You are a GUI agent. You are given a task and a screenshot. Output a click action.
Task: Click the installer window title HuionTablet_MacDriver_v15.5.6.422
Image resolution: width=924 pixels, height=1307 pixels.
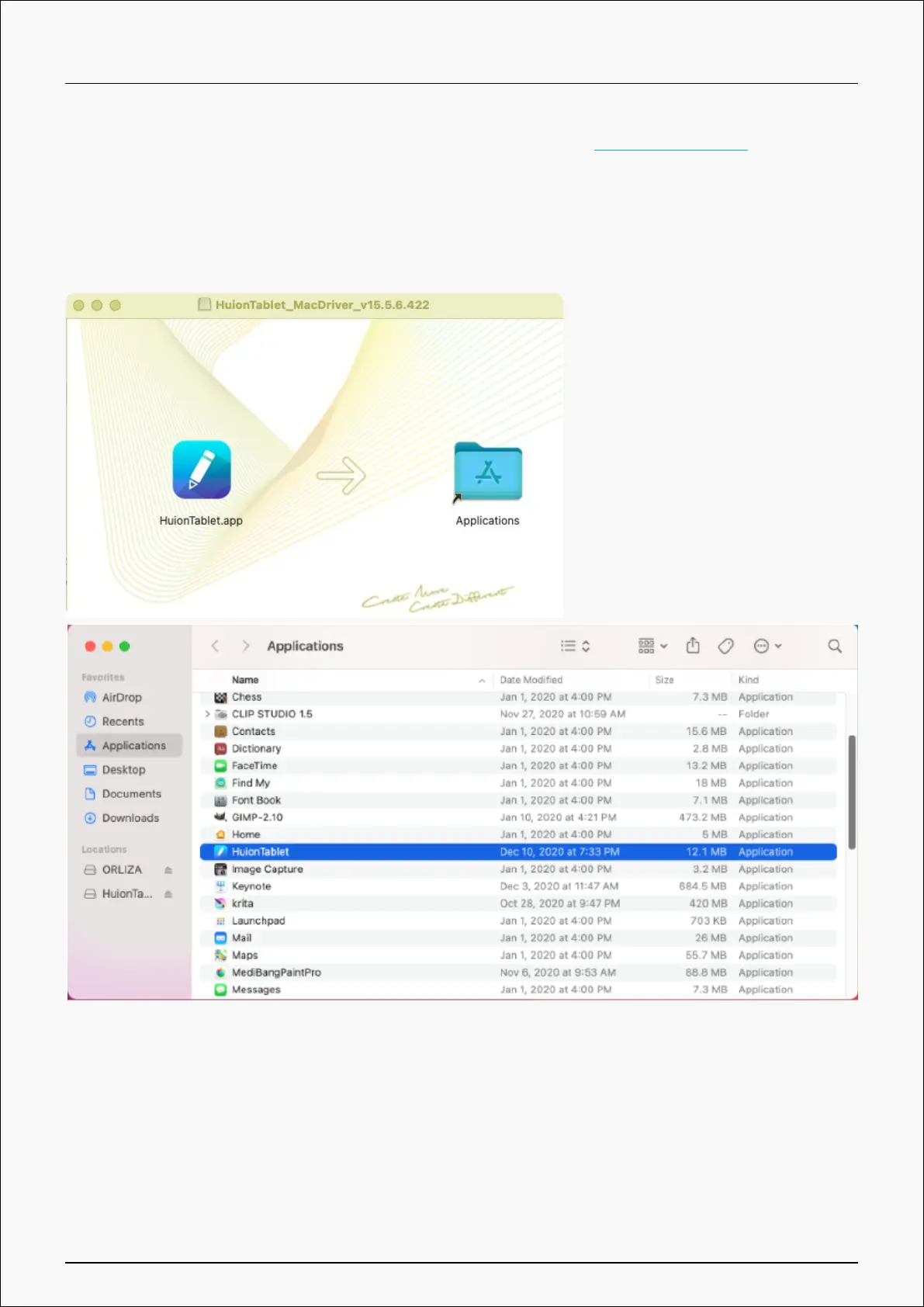[322, 305]
